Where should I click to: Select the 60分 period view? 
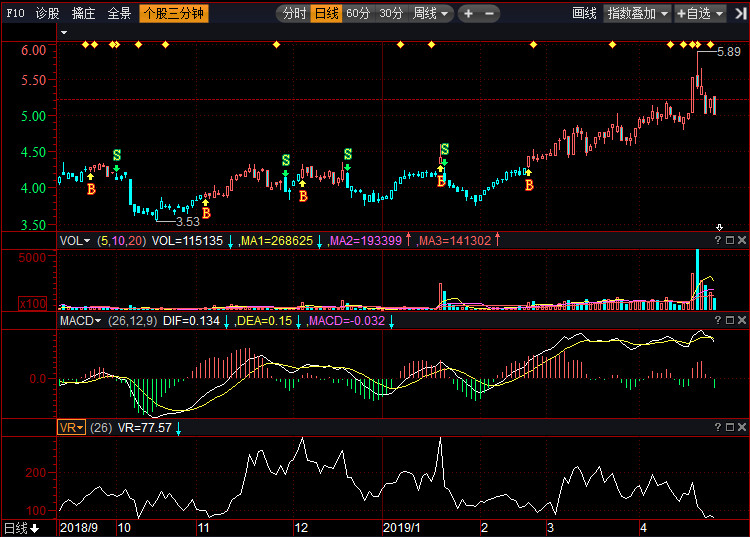[358, 14]
